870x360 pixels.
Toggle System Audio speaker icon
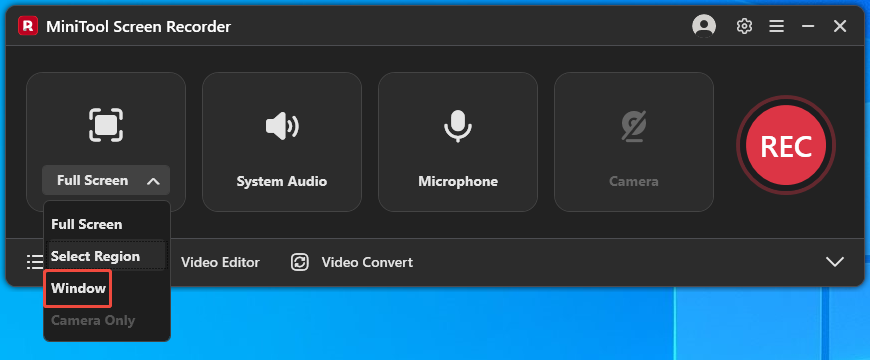(282, 126)
